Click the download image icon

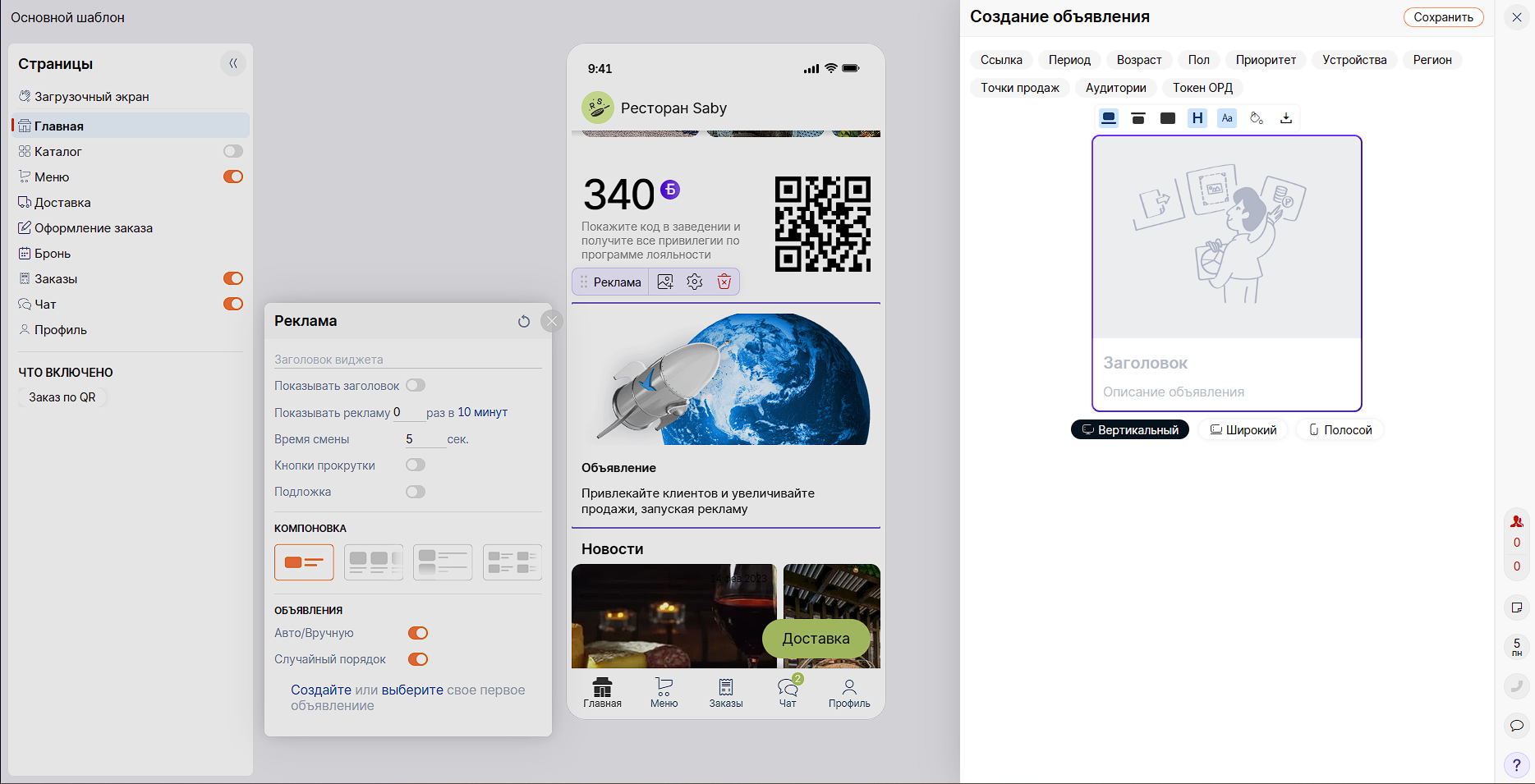[x=1286, y=118]
